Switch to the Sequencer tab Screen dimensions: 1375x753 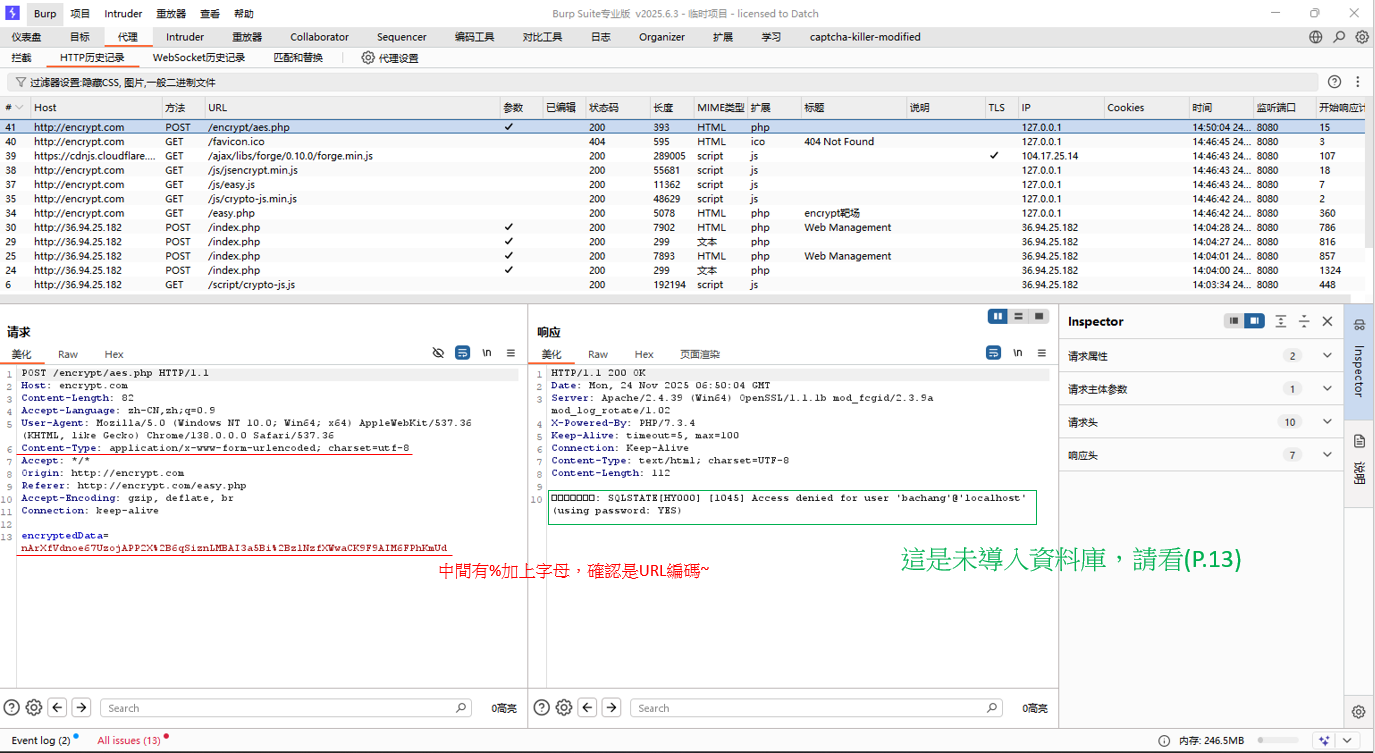click(401, 37)
